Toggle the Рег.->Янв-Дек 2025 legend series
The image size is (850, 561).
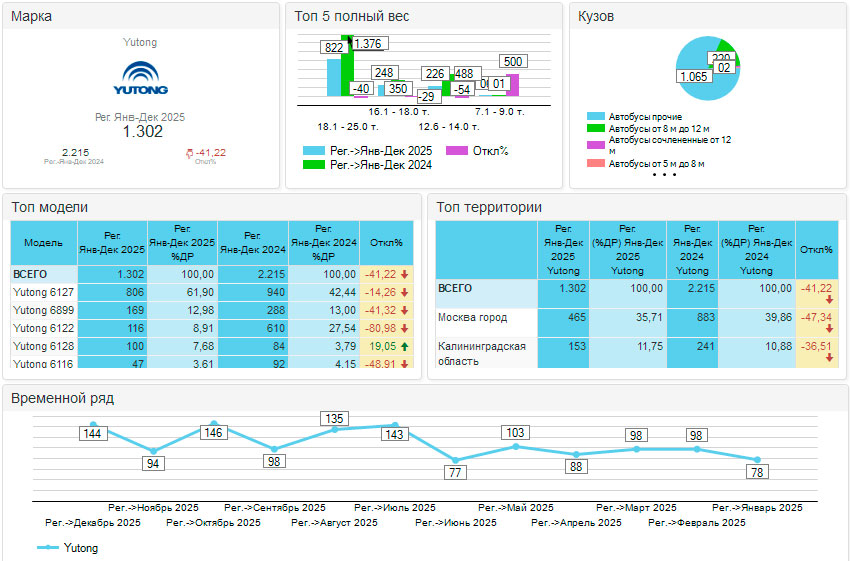[368, 151]
